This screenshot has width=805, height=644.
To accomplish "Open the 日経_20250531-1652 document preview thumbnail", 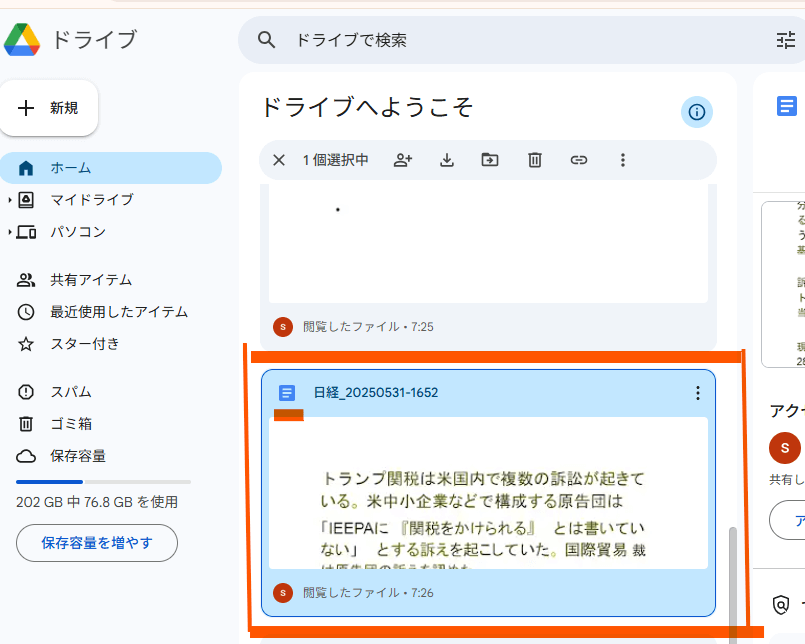I will (x=488, y=493).
